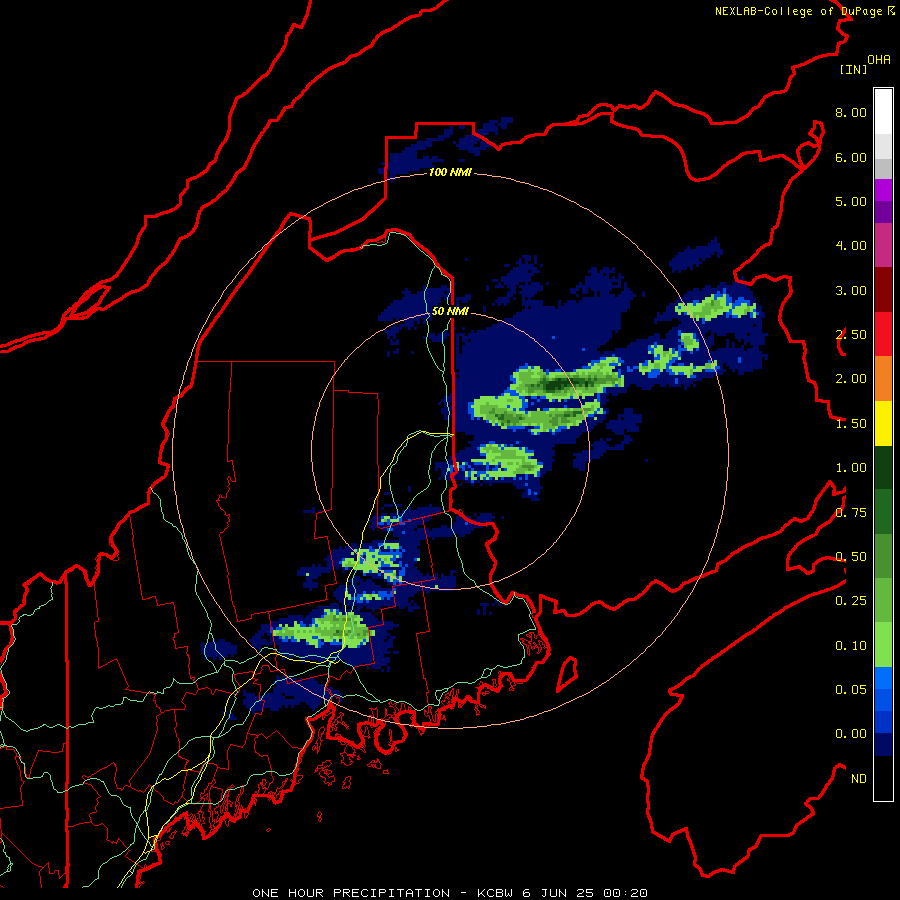Click the 5.00 legend value
This screenshot has height=900, width=900.
851,201
